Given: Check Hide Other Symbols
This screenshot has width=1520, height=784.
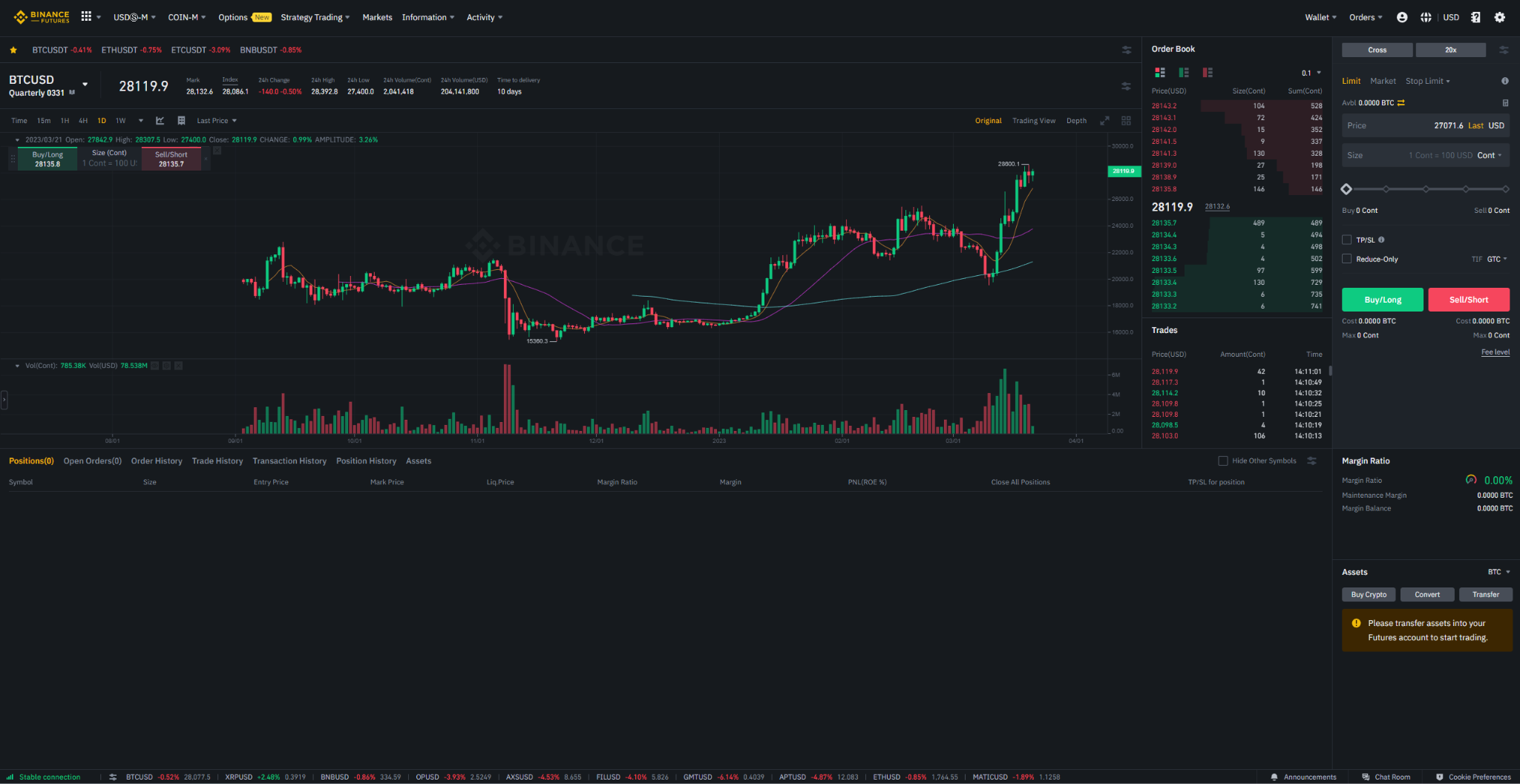Looking at the screenshot, I should pos(1223,461).
